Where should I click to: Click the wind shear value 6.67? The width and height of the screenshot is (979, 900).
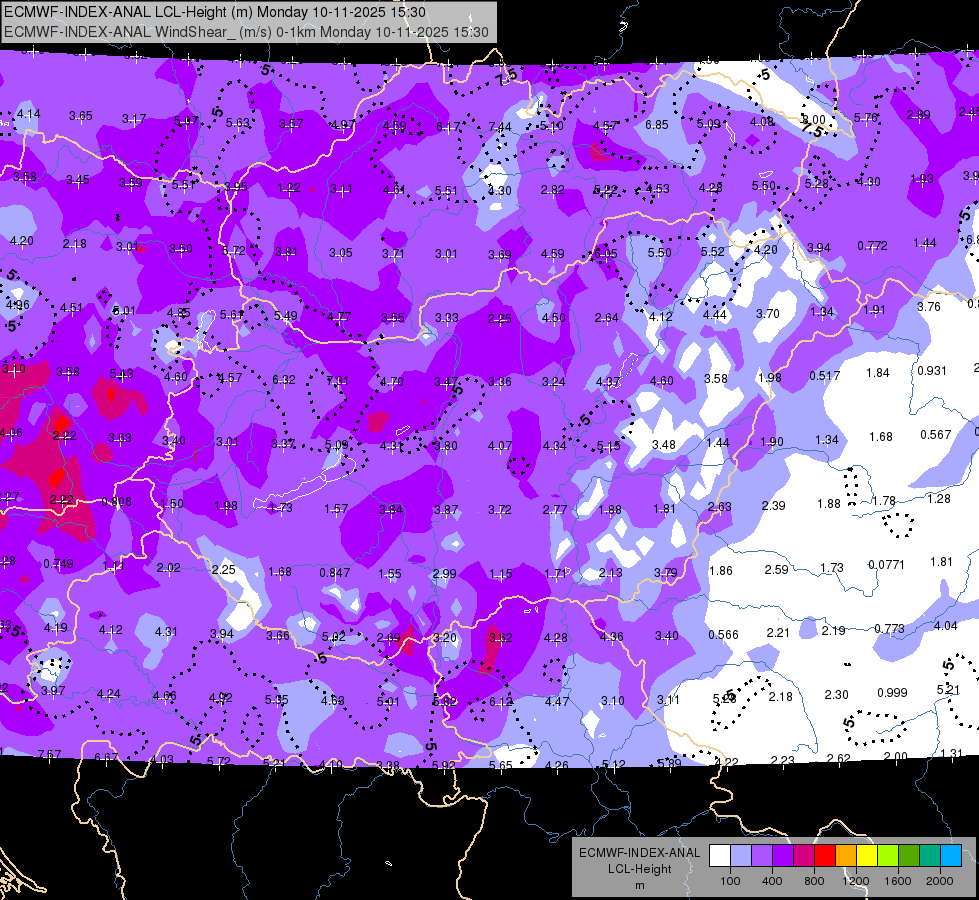(x=106, y=758)
